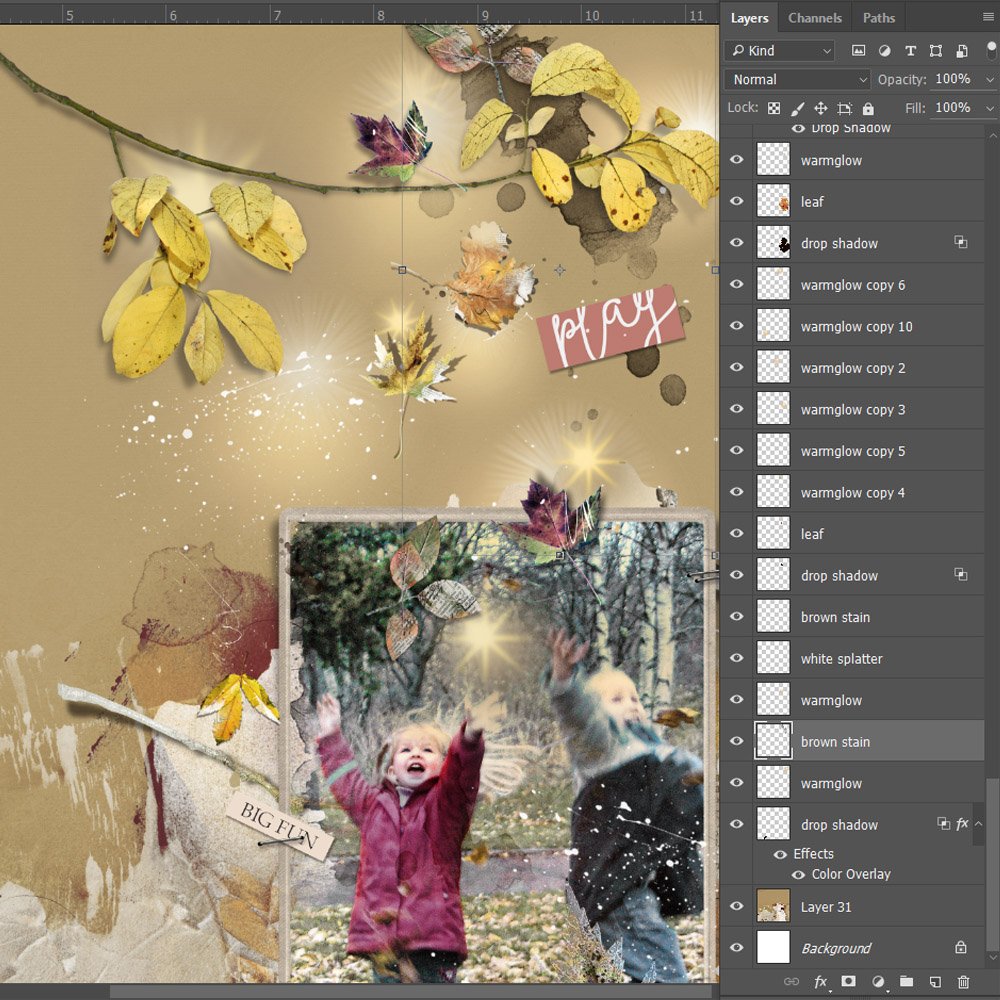Screen dimensions: 1000x1000
Task: Click the lock transparent pixels icon
Action: coord(773,108)
